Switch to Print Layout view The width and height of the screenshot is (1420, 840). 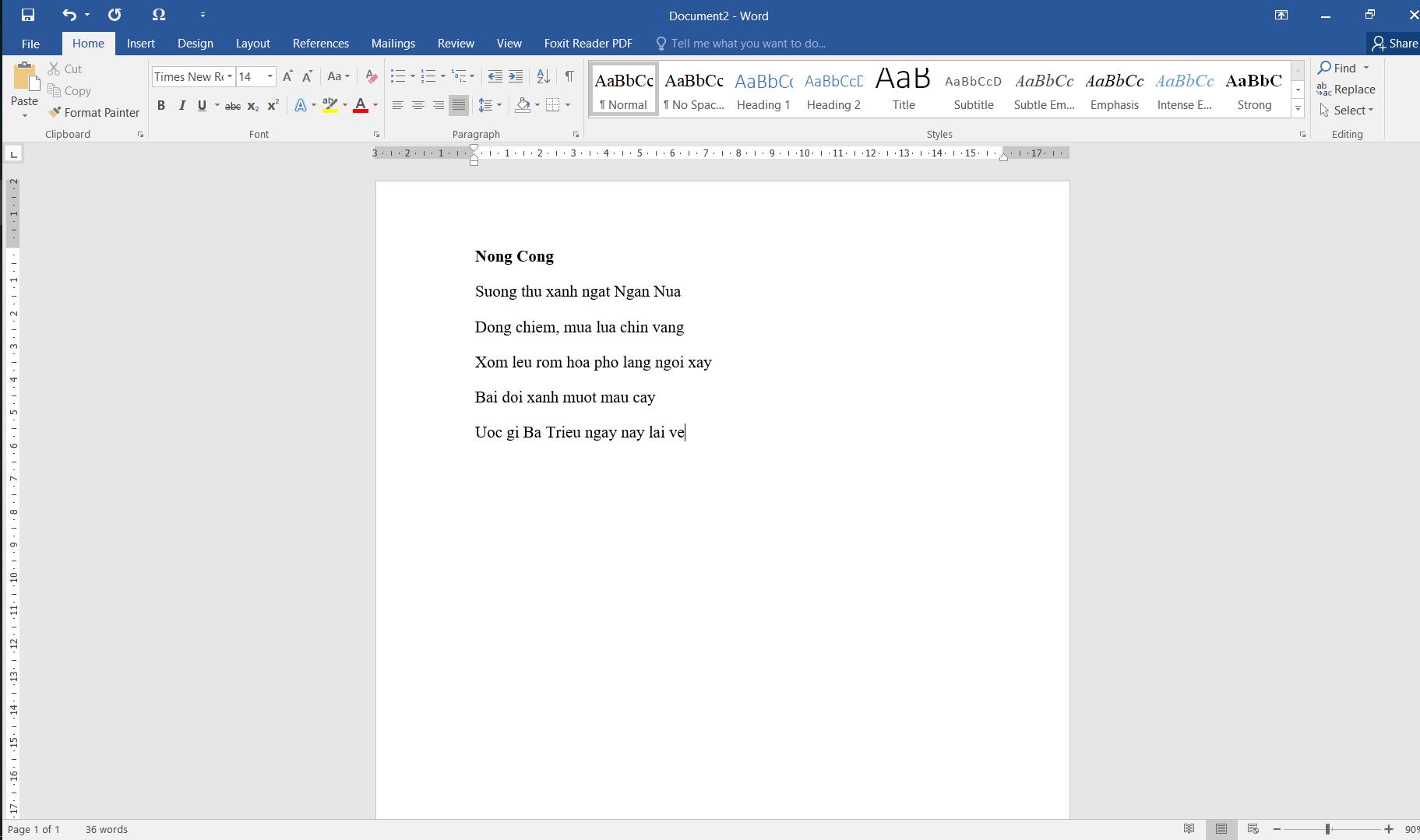click(1221, 829)
